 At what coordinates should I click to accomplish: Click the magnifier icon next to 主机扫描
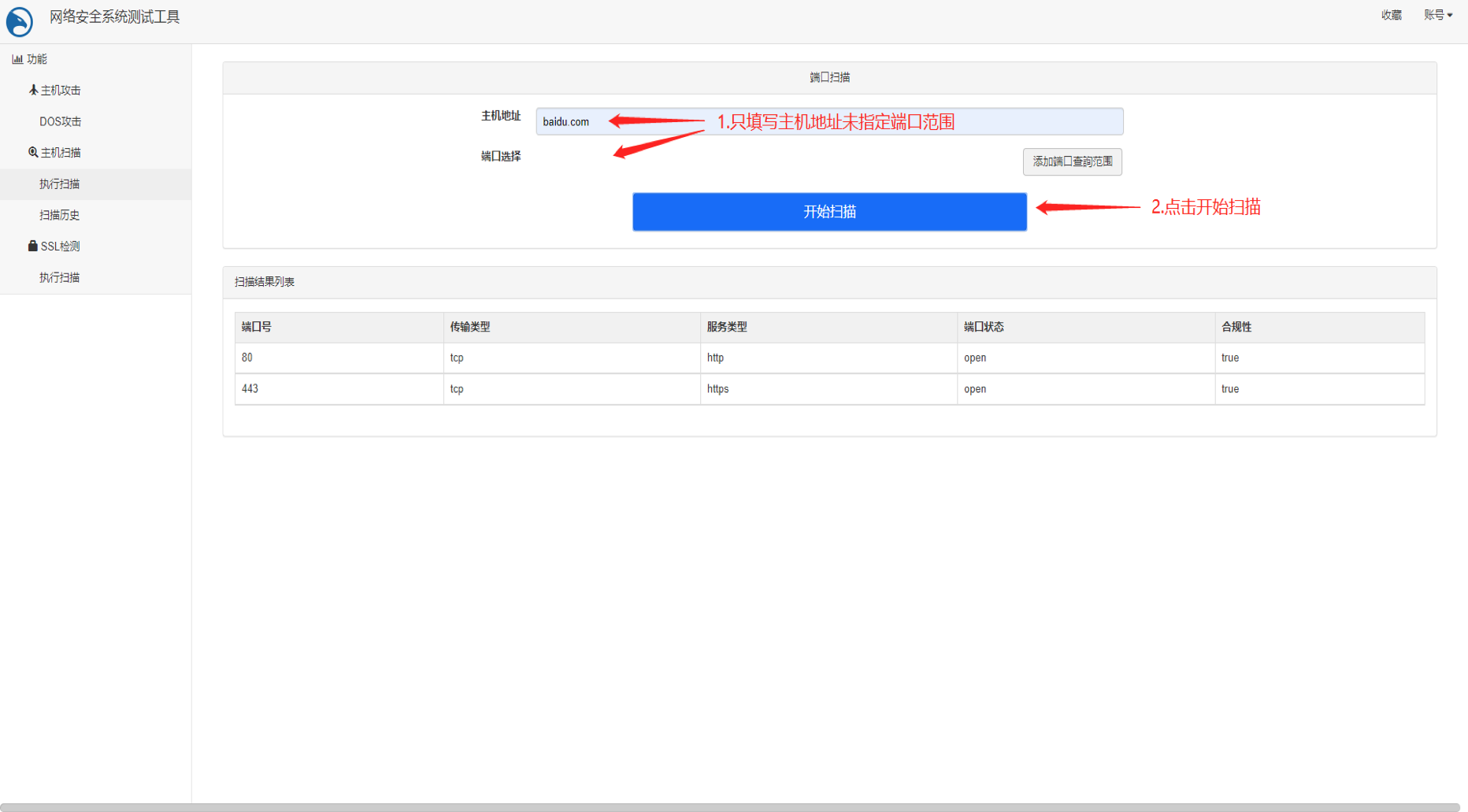33,152
